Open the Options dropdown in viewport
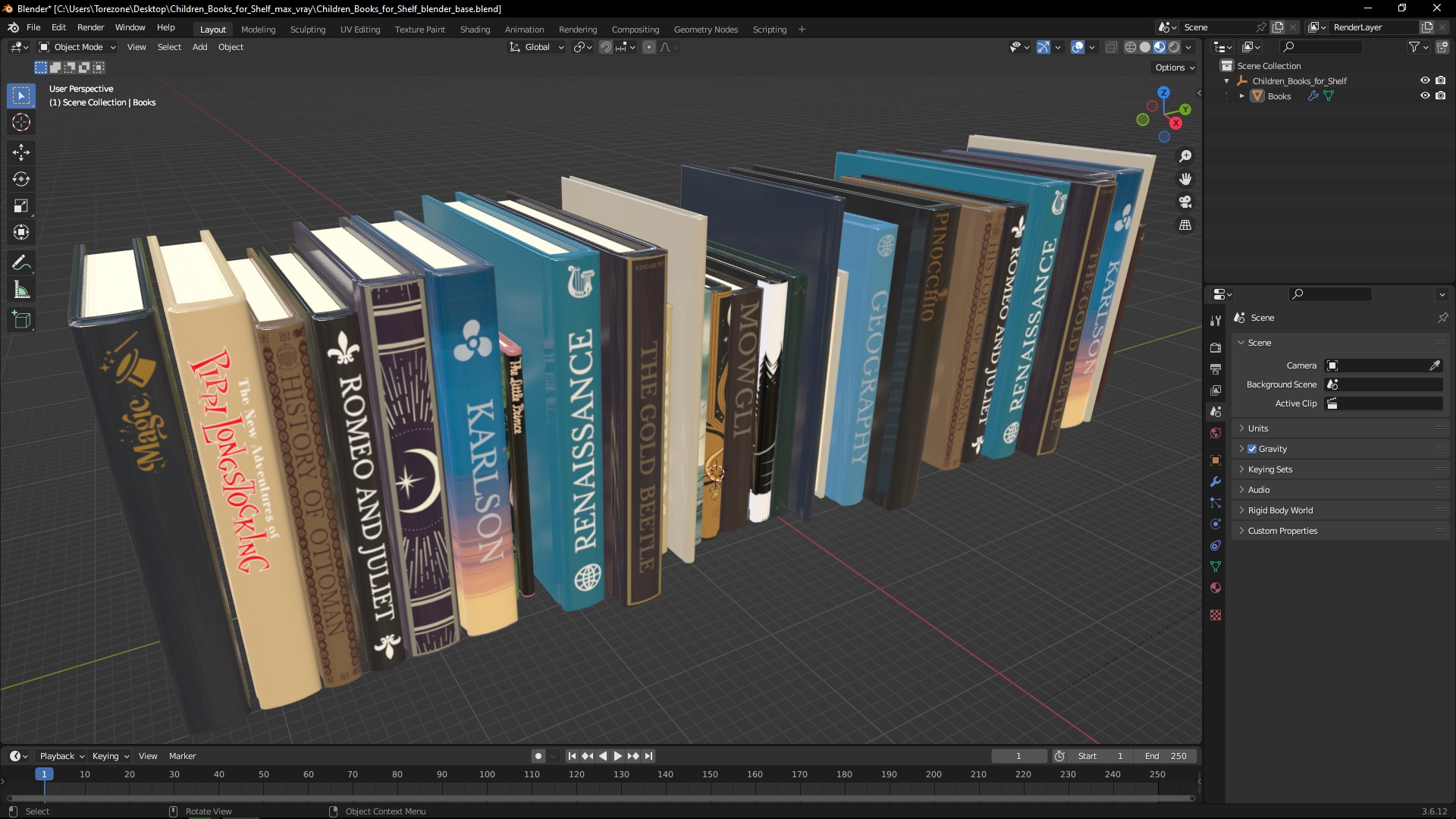 coord(1175,67)
